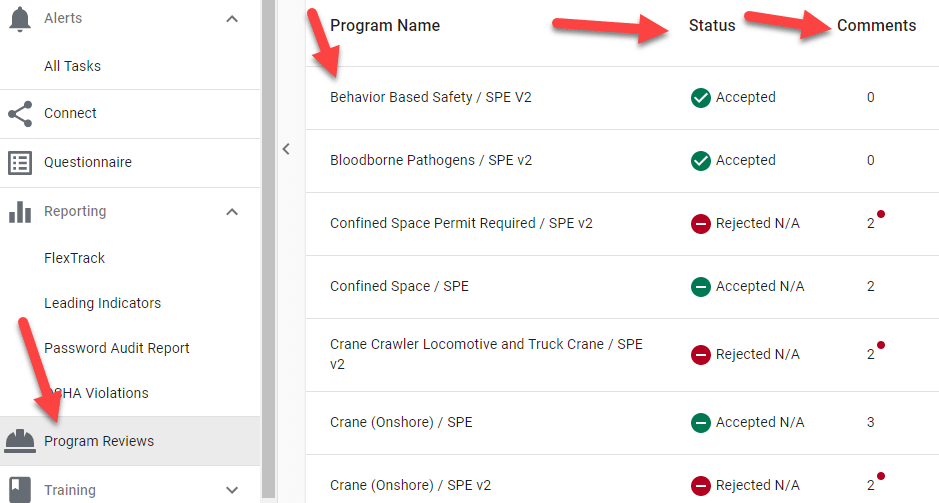The height and width of the screenshot is (503, 939).
Task: Click the Questionnaire list icon
Action: coord(20,163)
